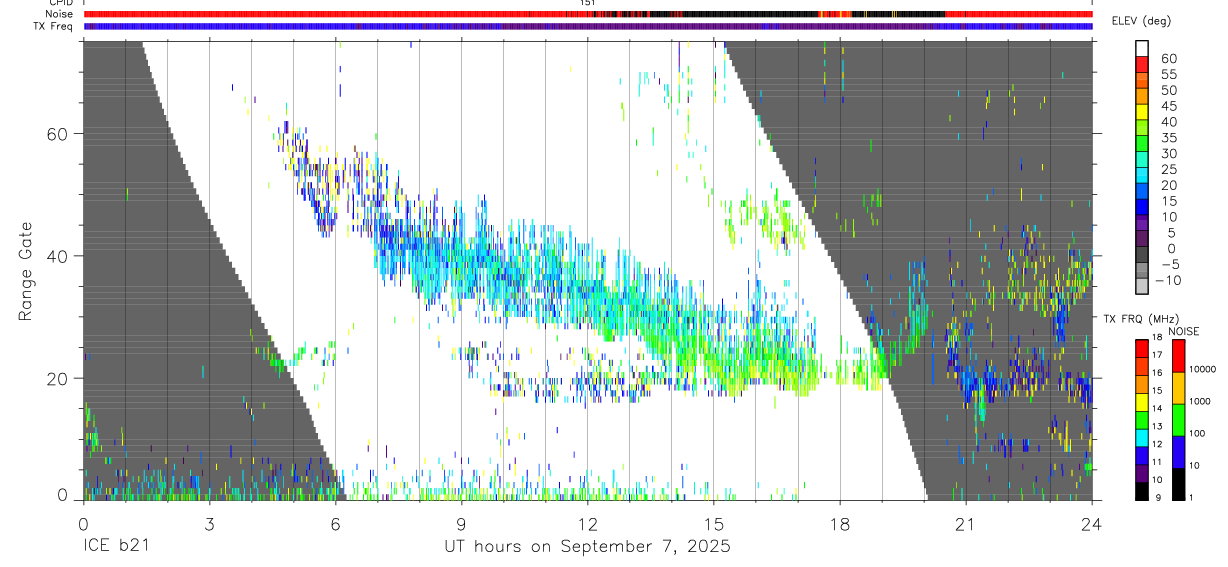Click the red-and-black Noise strip above the plot
This screenshot has height=567, width=1228.
click(587, 14)
